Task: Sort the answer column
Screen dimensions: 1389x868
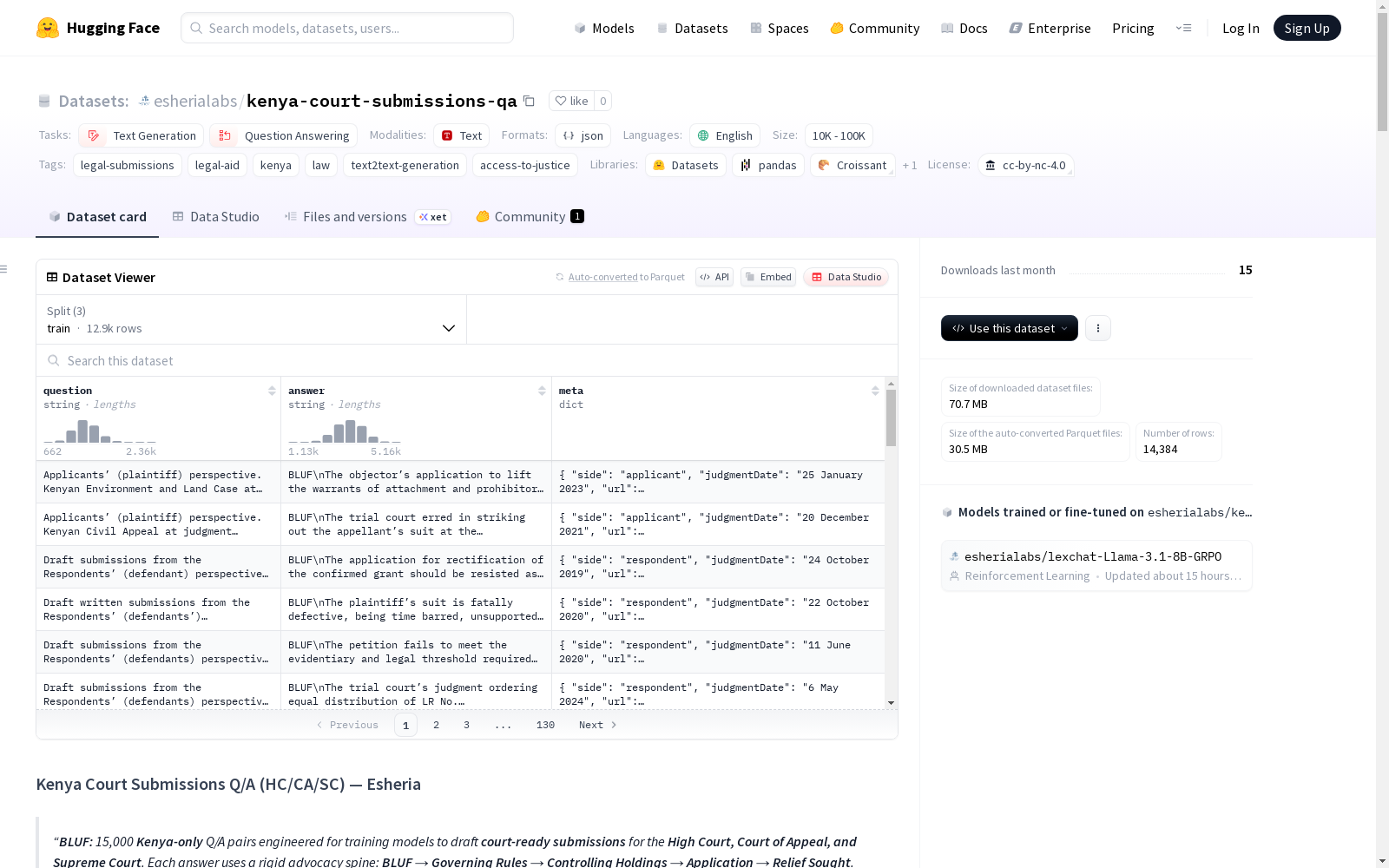Action: (542, 391)
